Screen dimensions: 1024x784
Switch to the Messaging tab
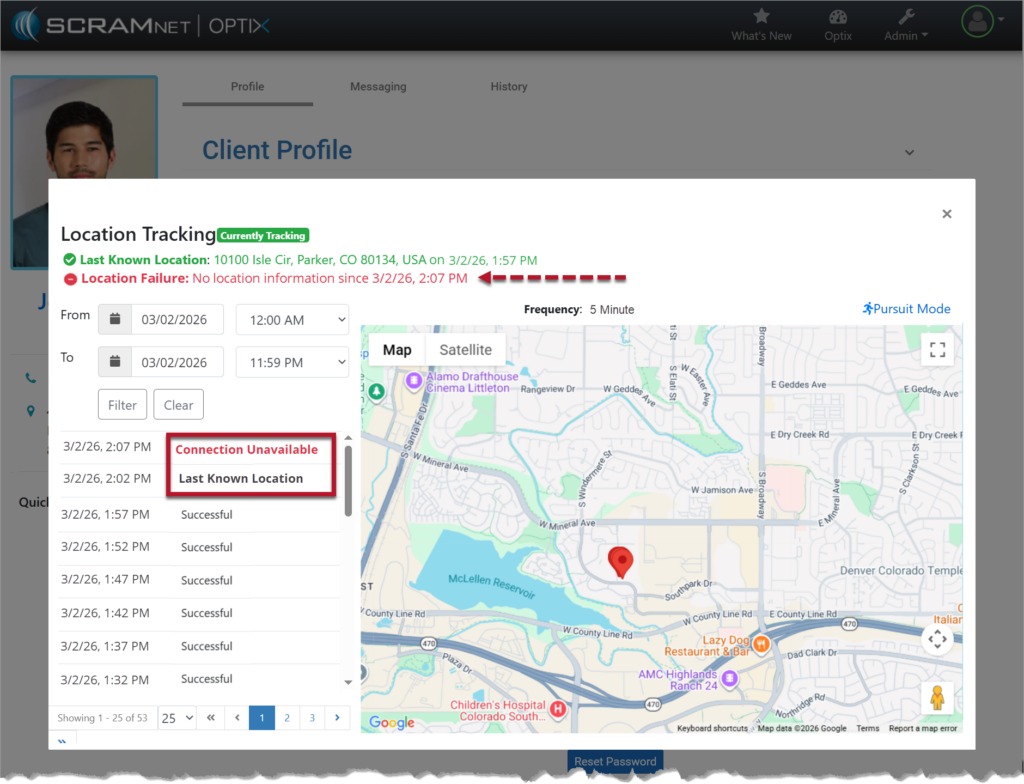(378, 87)
